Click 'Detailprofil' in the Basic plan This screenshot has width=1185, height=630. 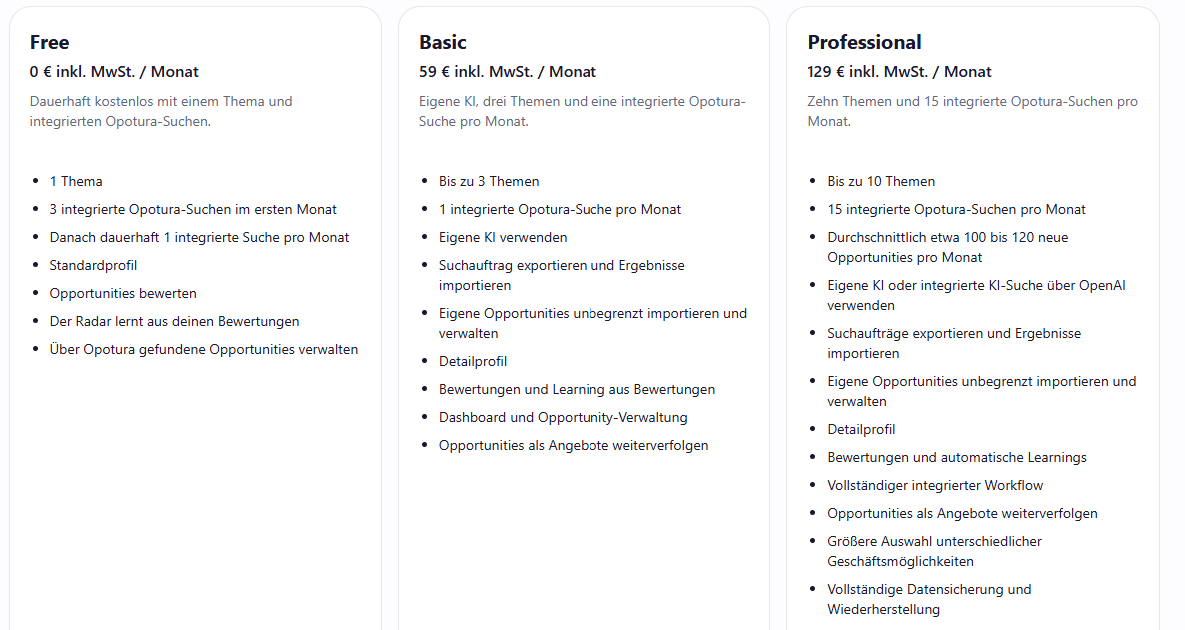click(473, 361)
